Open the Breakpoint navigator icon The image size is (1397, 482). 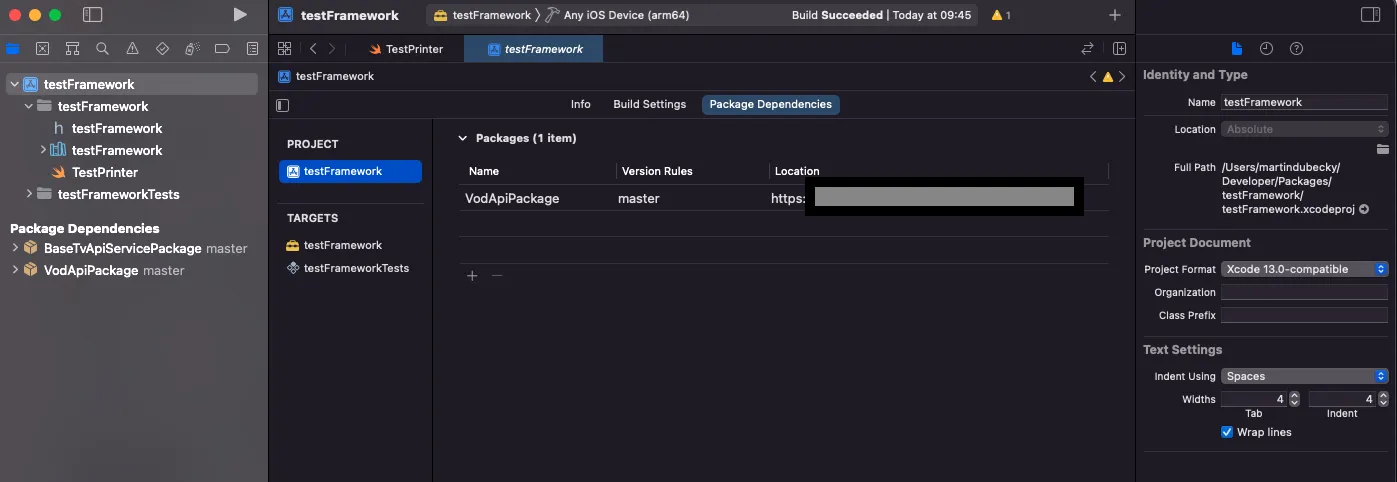[x=222, y=48]
